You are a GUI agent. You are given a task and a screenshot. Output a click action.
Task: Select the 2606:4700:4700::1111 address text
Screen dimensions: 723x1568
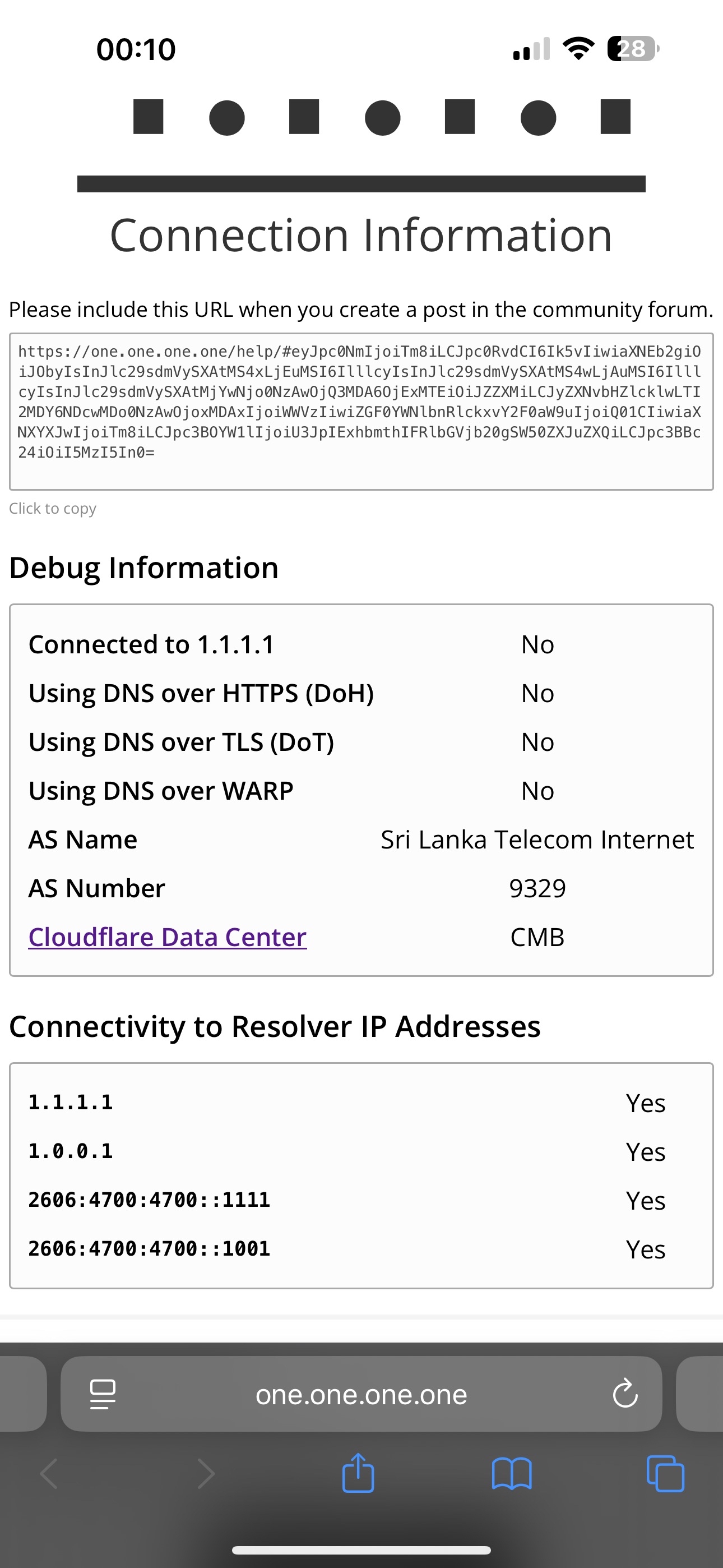click(x=149, y=1200)
